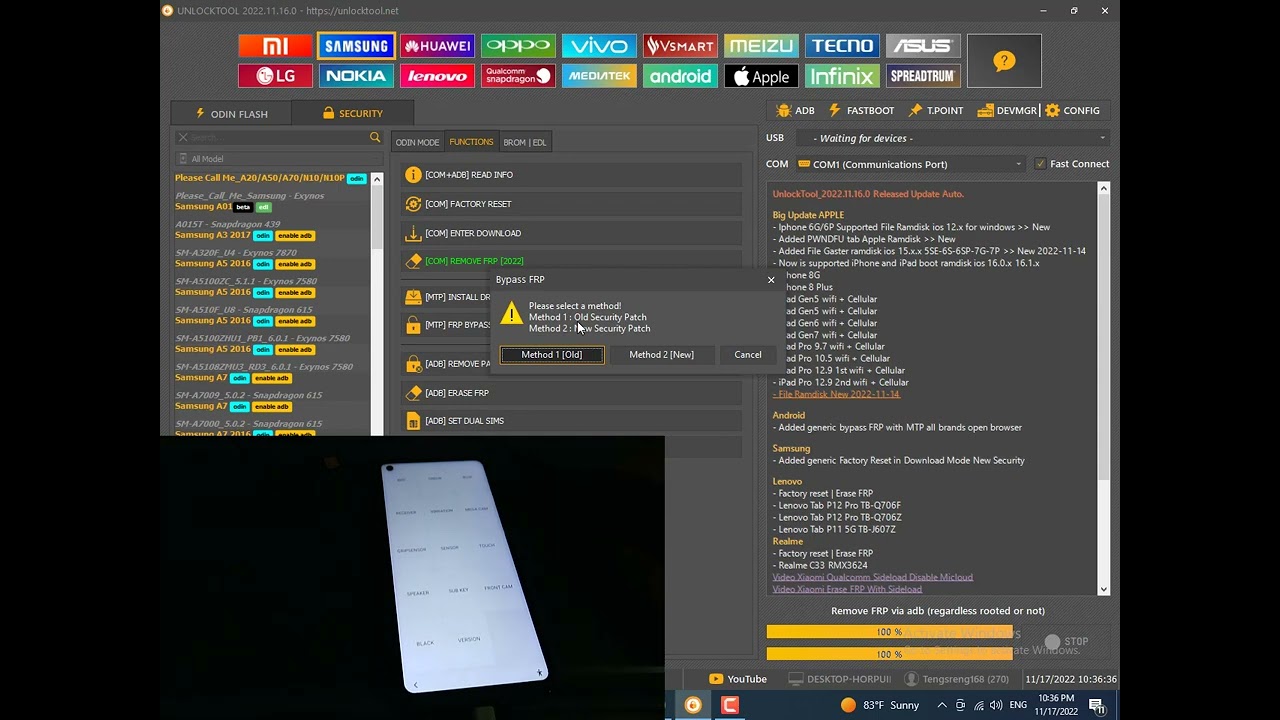Select the Infinix brand icon
This screenshot has width=1280, height=720.
842,76
